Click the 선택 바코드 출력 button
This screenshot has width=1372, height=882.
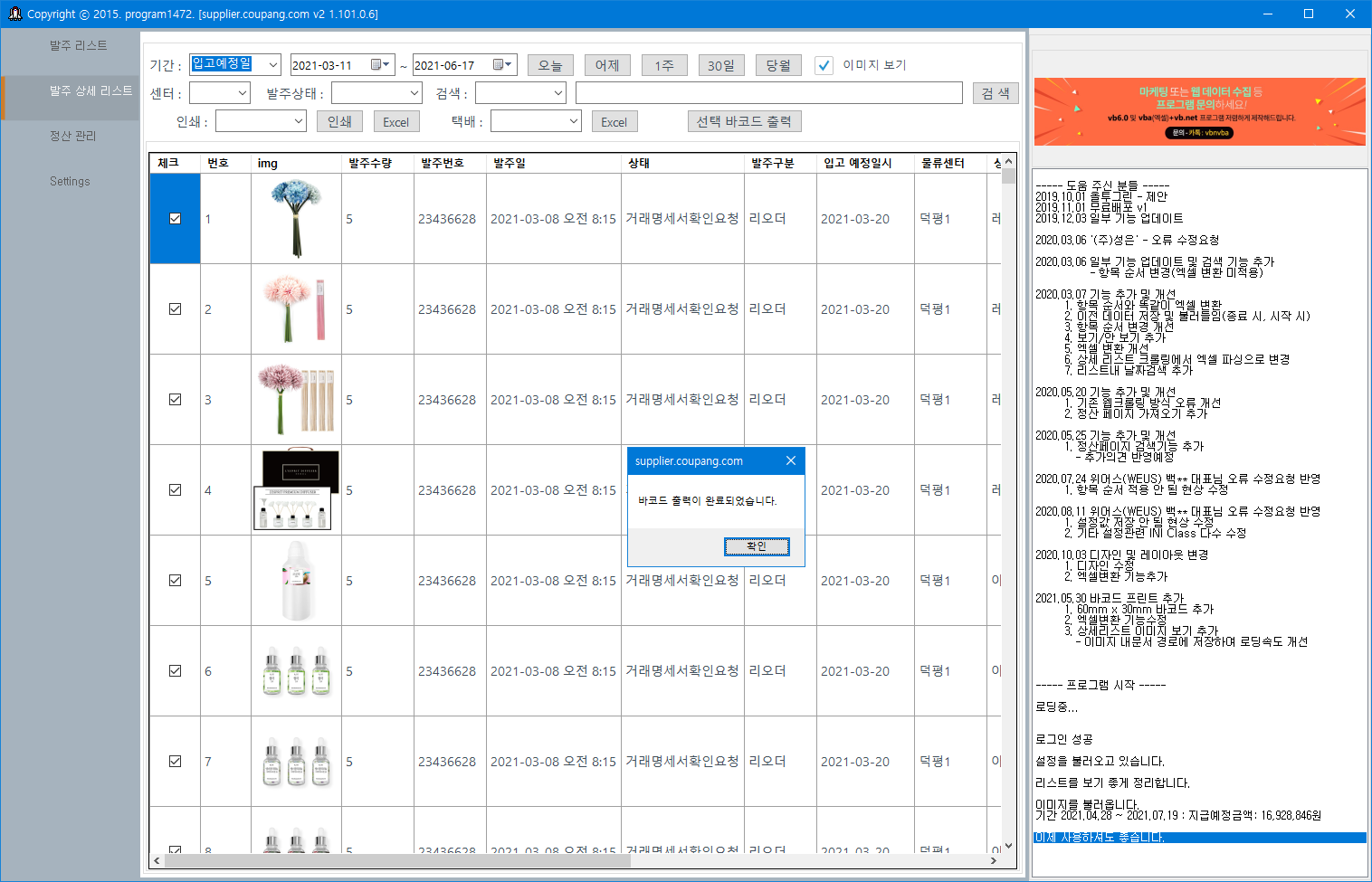pos(744,120)
